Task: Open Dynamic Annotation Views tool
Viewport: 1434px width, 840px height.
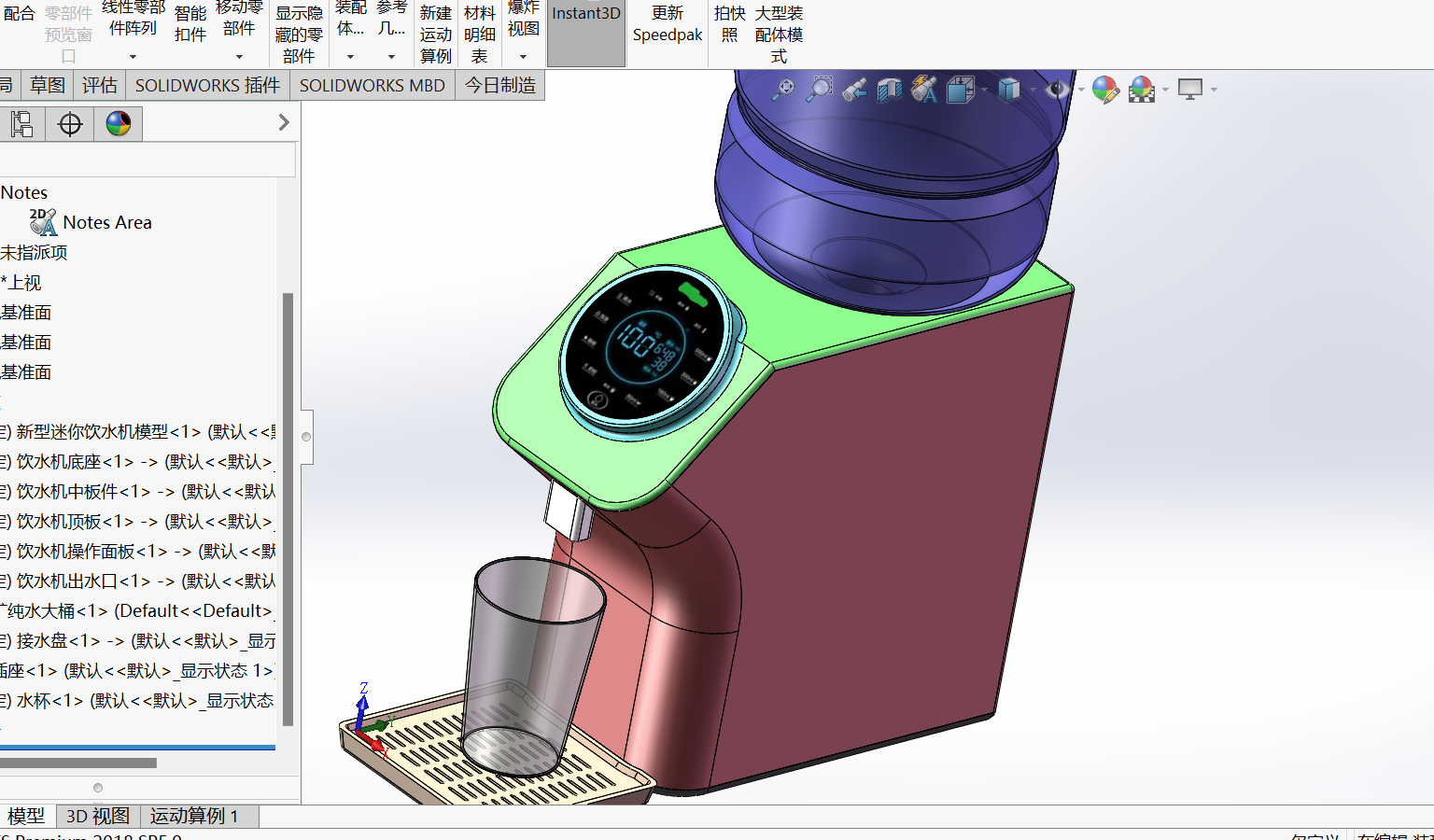Action: pyautogui.click(x=924, y=90)
